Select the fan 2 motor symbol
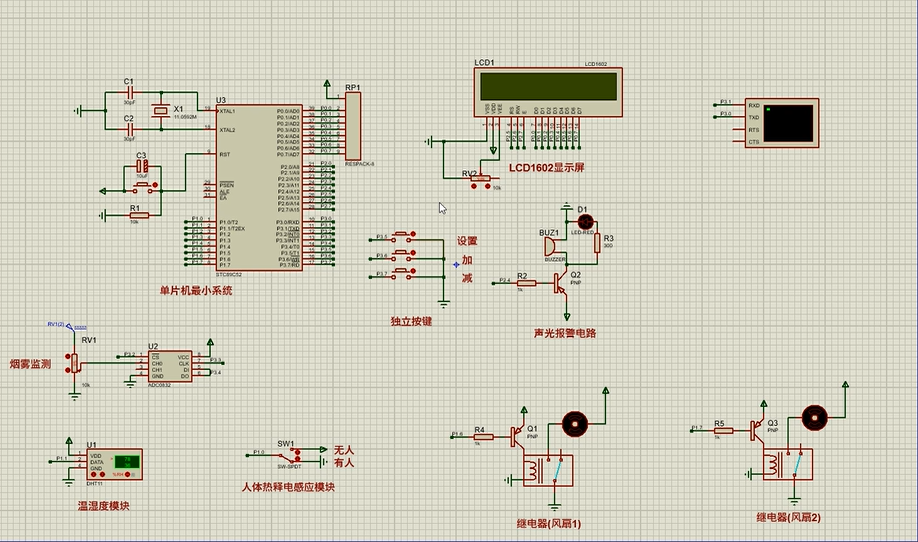This screenshot has width=918, height=542. [814, 417]
